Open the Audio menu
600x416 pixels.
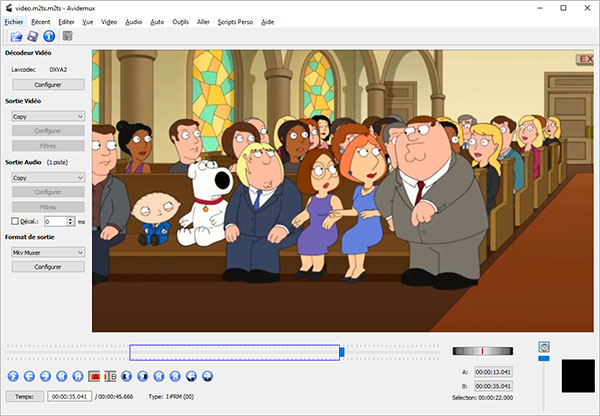coord(134,22)
